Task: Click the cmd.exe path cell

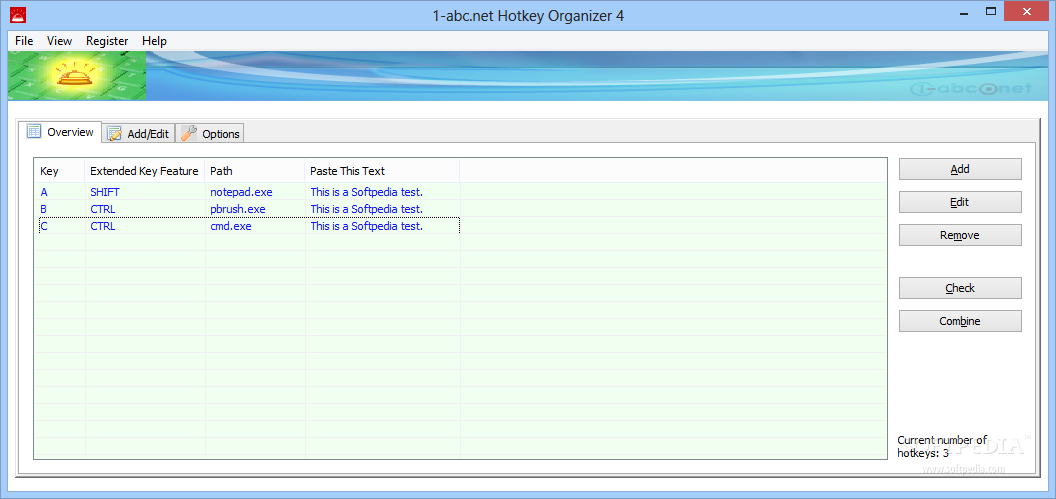Action: click(230, 226)
